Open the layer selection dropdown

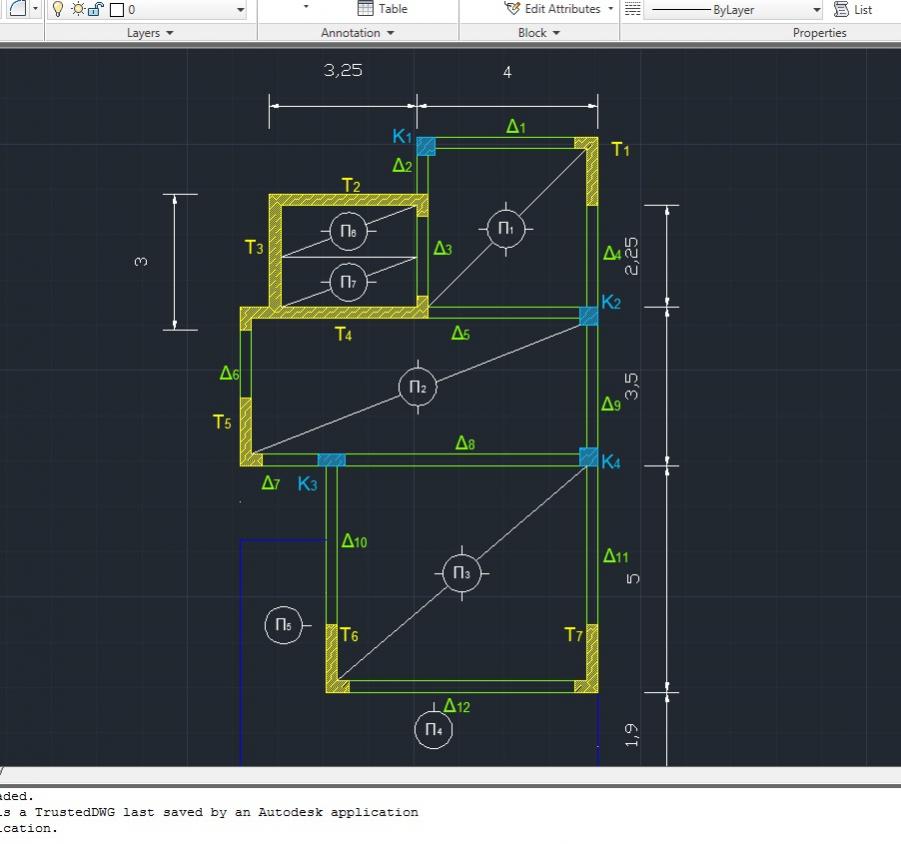point(240,9)
